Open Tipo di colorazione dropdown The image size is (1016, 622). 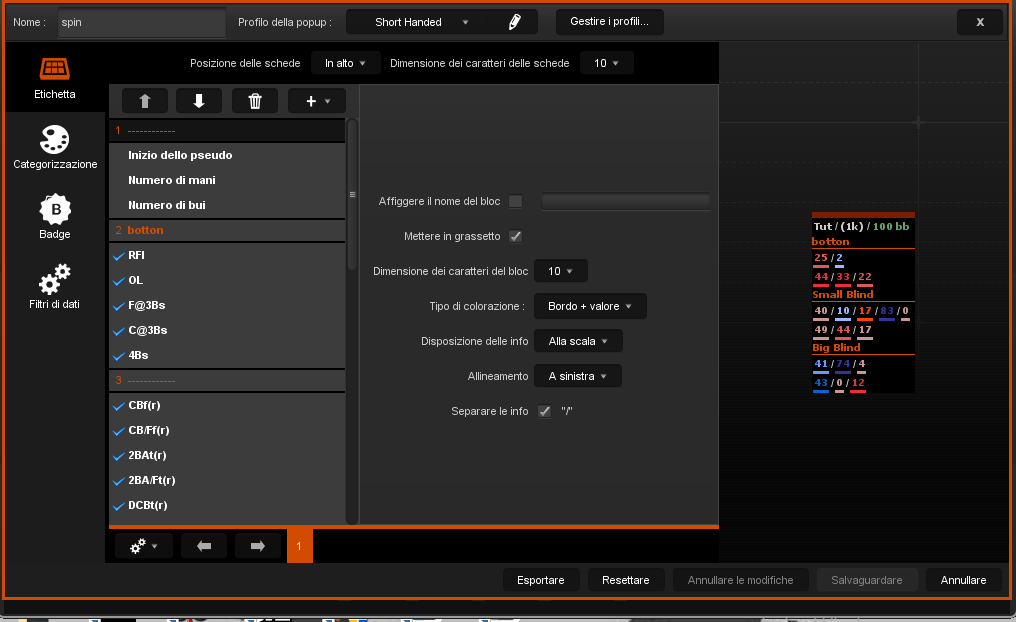(x=590, y=306)
